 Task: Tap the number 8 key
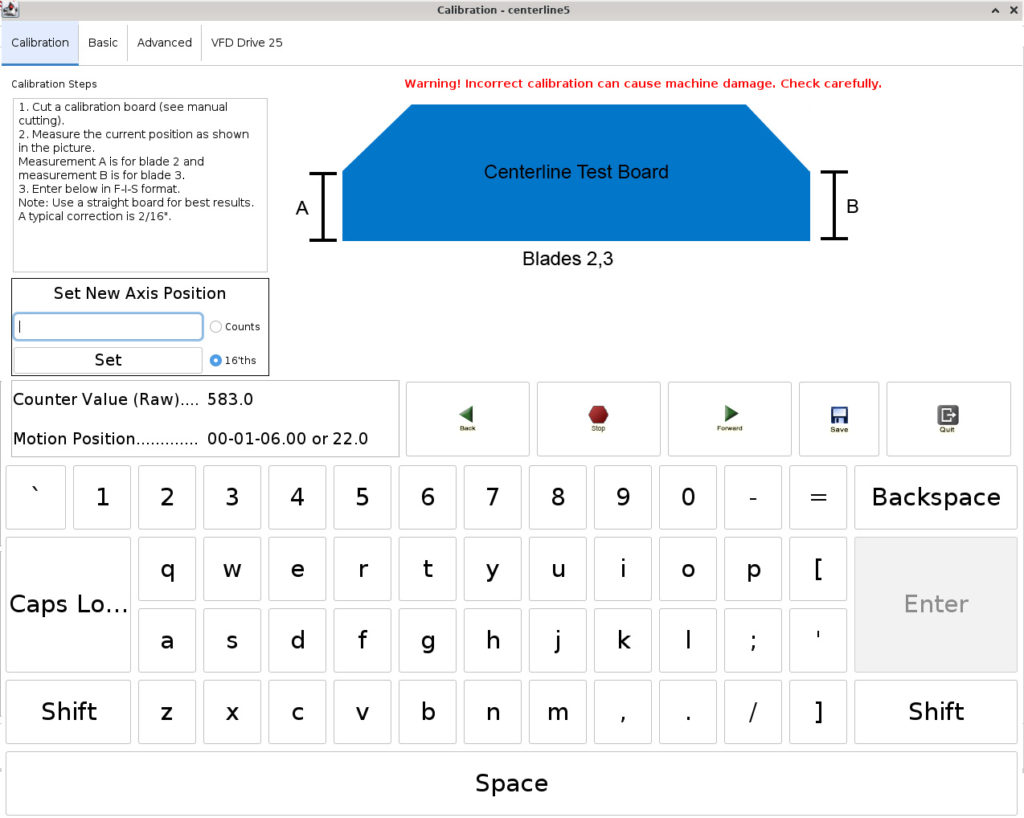tap(558, 497)
